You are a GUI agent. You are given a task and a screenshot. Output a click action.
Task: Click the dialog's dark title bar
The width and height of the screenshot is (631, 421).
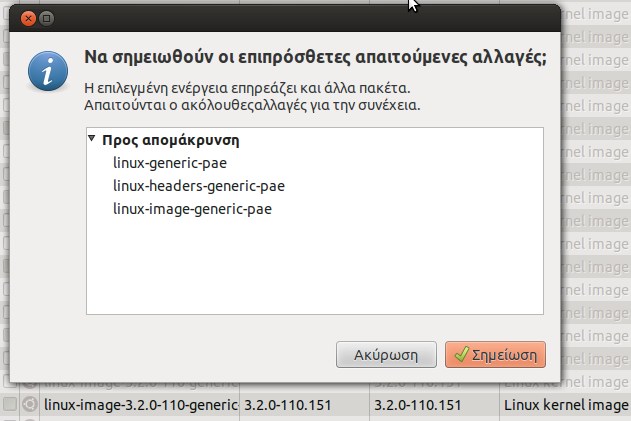(x=300, y=18)
